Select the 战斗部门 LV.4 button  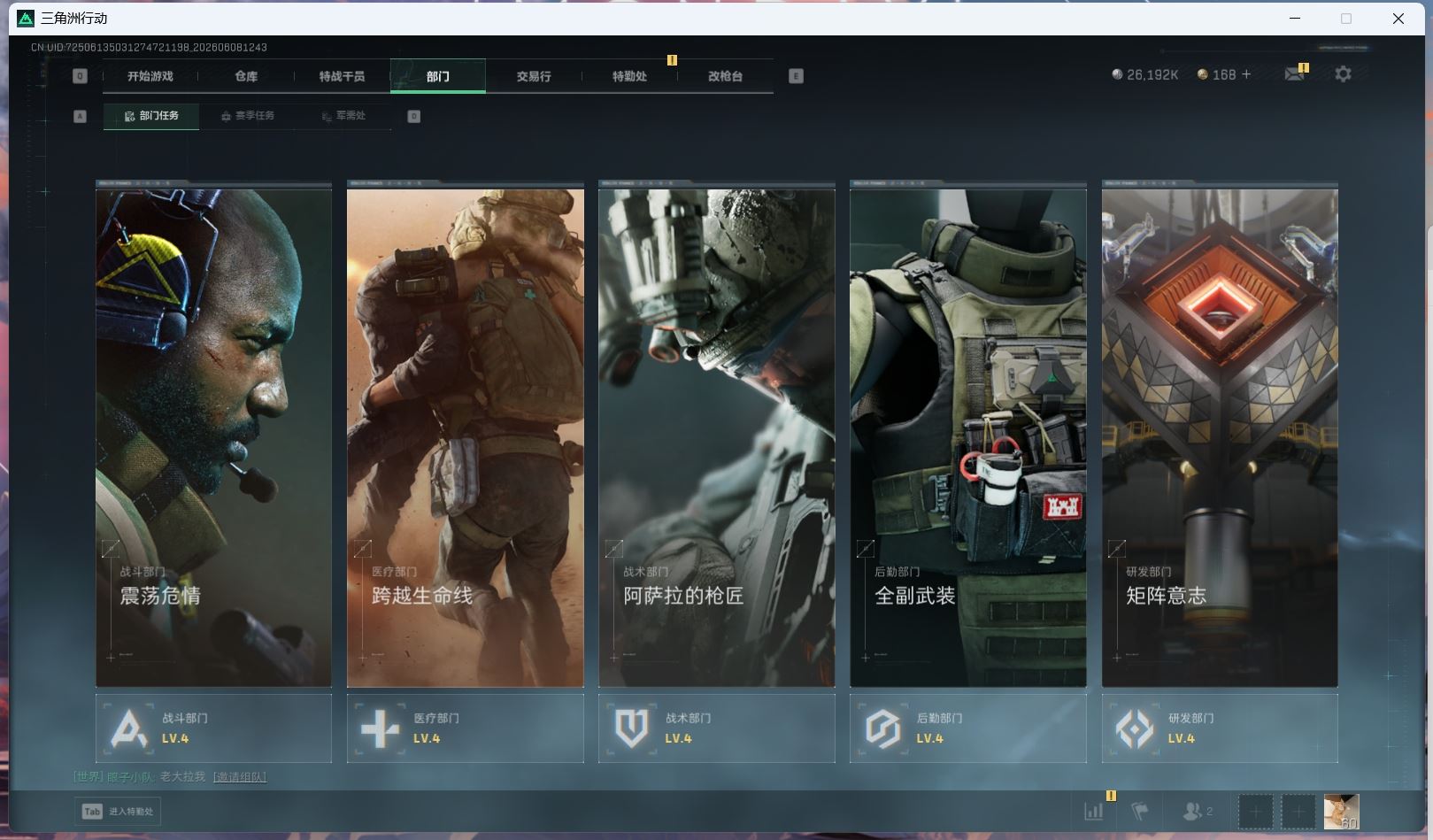[x=213, y=728]
